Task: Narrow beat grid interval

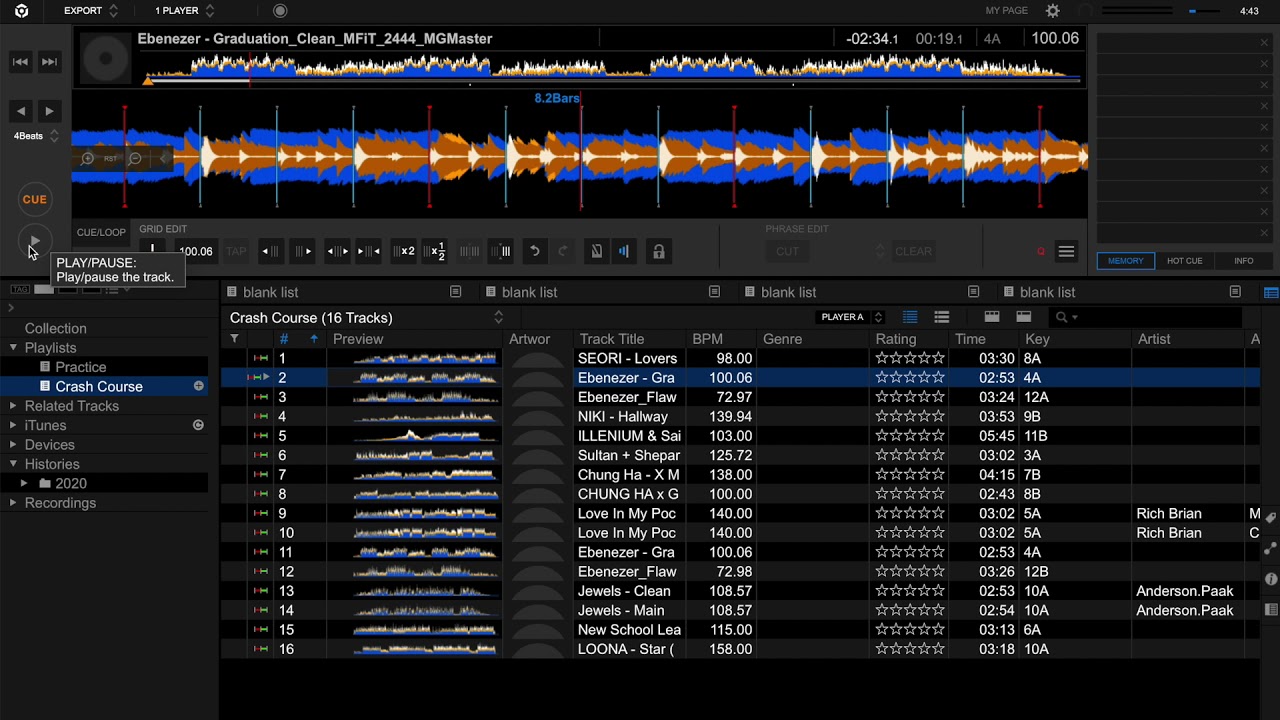Action: (369, 252)
